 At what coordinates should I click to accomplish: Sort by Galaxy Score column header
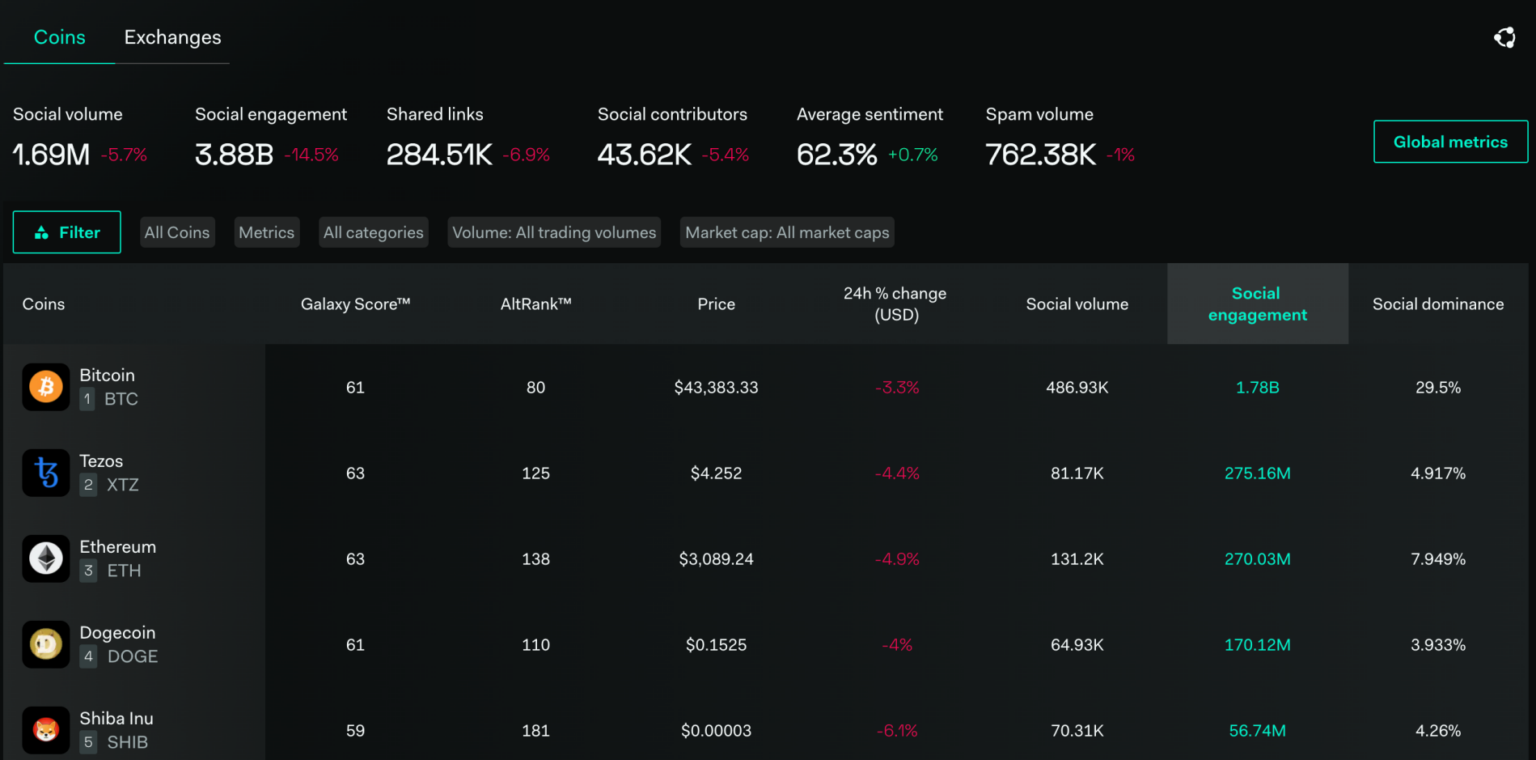(356, 304)
